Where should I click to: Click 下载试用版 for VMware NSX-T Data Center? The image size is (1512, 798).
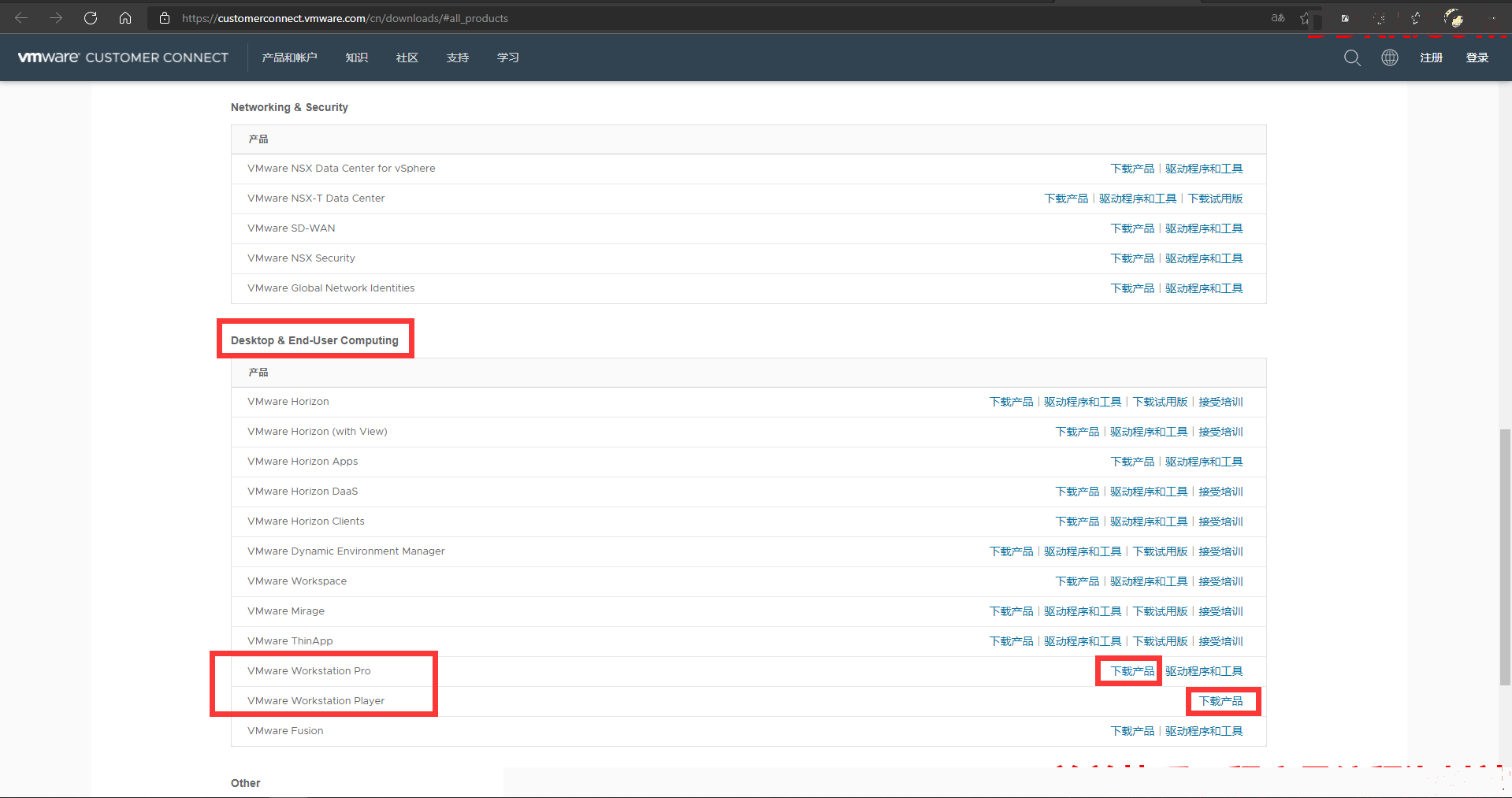(1215, 199)
